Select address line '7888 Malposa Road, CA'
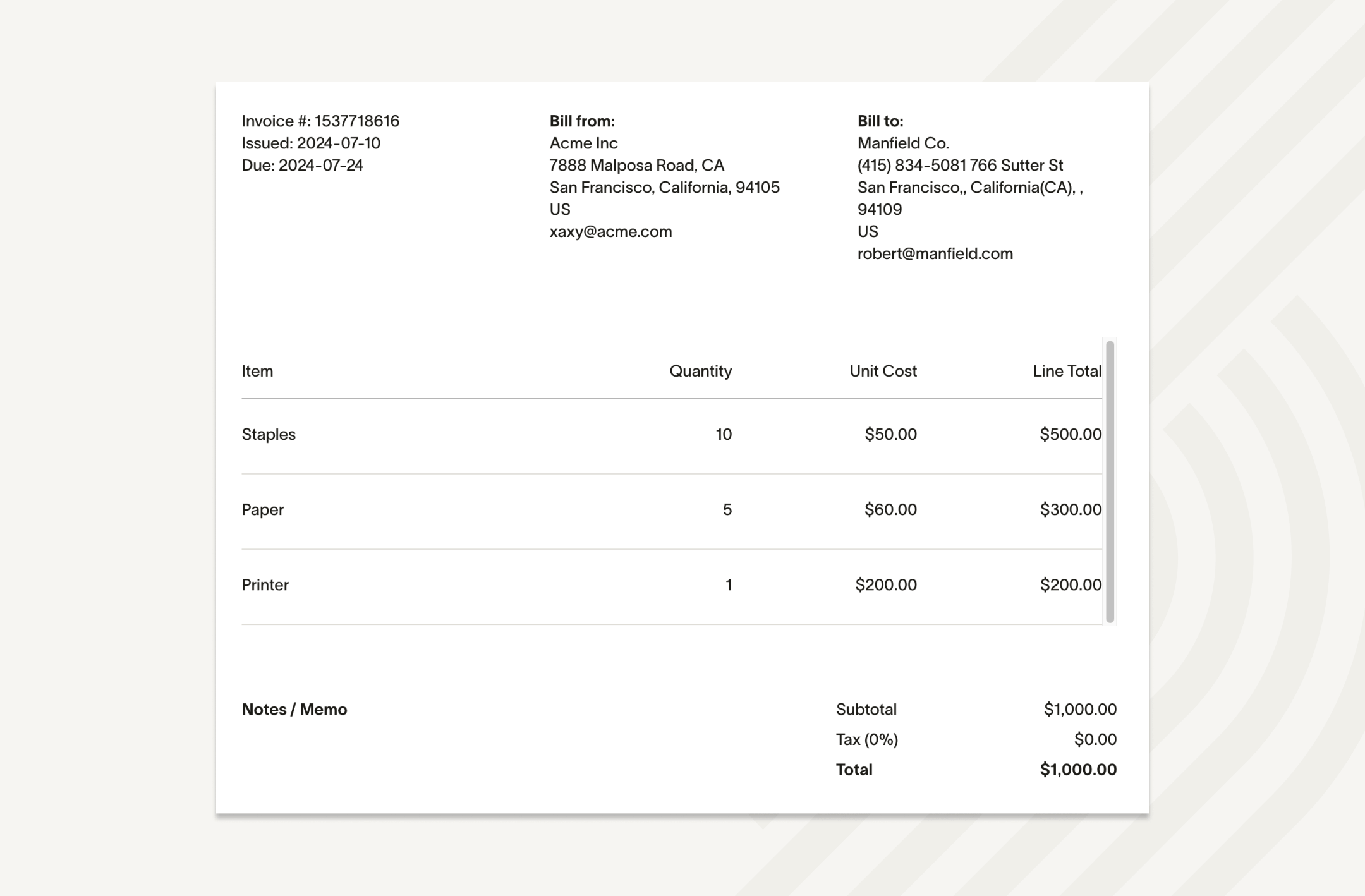Viewport: 1365px width, 896px height. 636,165
